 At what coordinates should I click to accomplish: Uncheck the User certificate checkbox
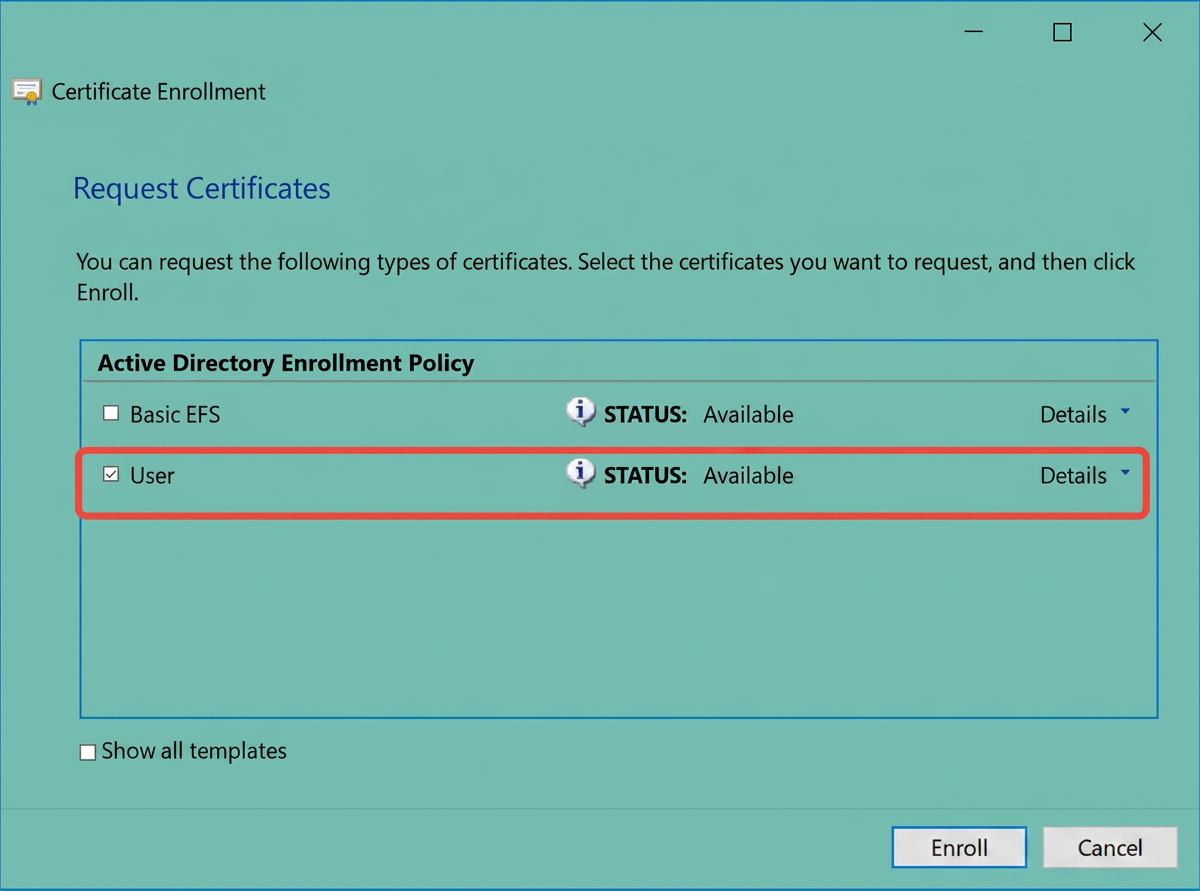click(111, 475)
